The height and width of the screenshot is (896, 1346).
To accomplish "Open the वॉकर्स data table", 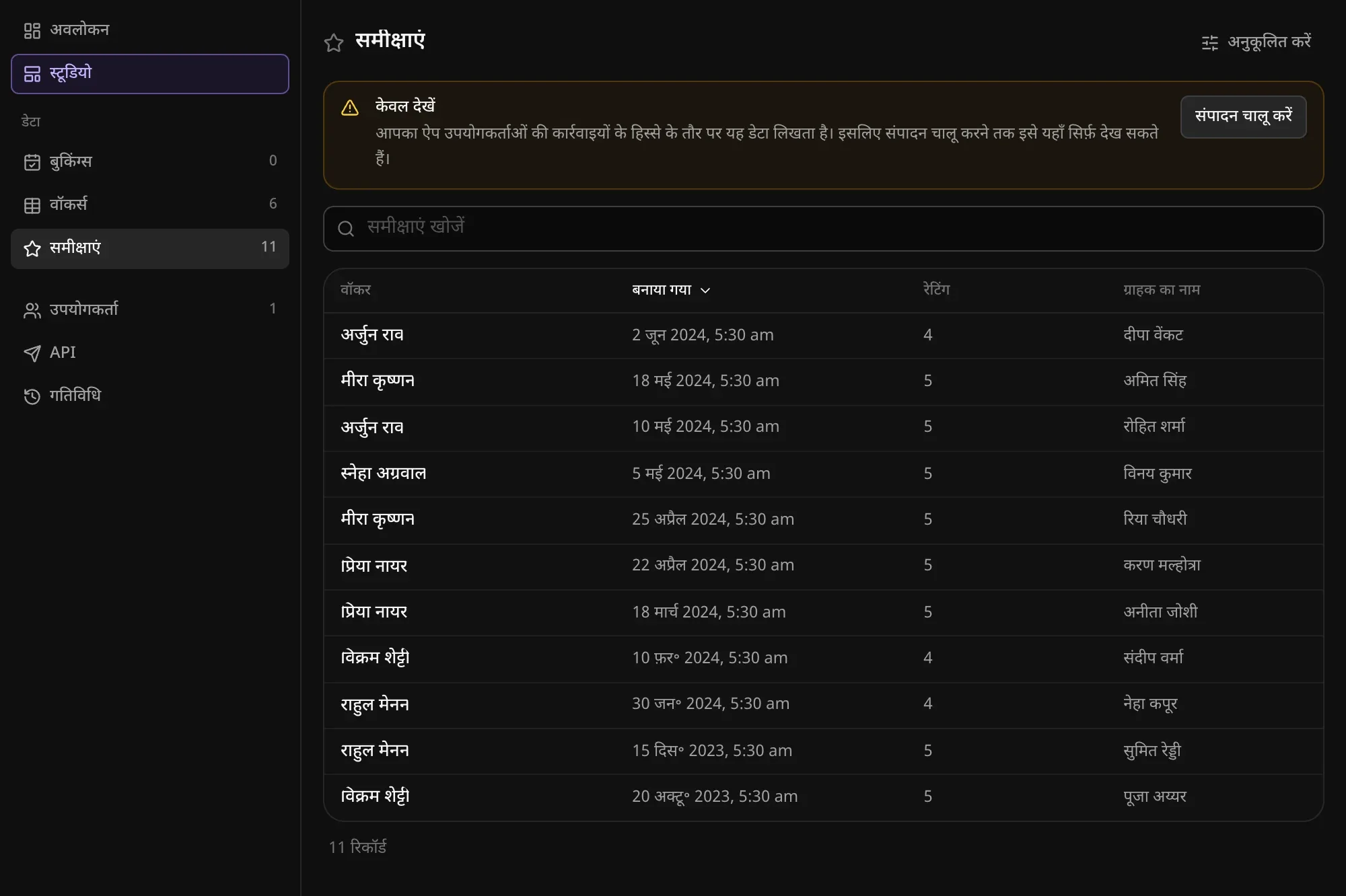I will pos(150,204).
